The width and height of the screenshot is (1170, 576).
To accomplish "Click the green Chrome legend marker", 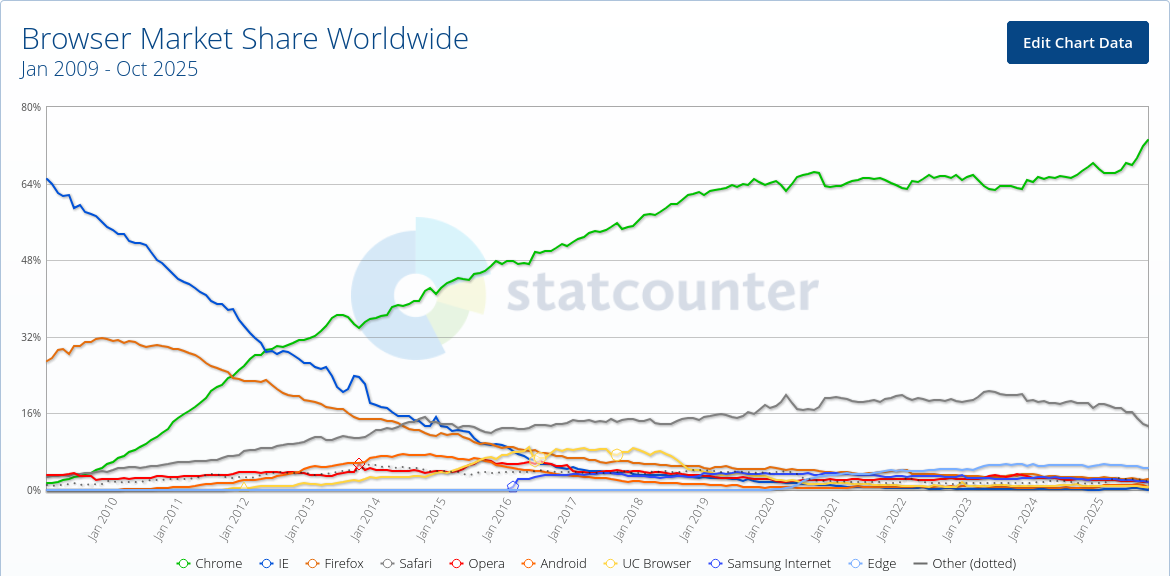I will point(183,564).
